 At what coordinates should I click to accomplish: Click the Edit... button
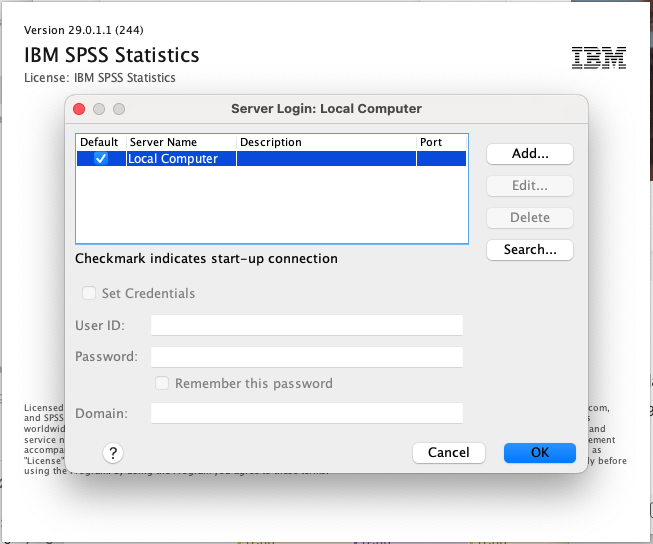530,186
